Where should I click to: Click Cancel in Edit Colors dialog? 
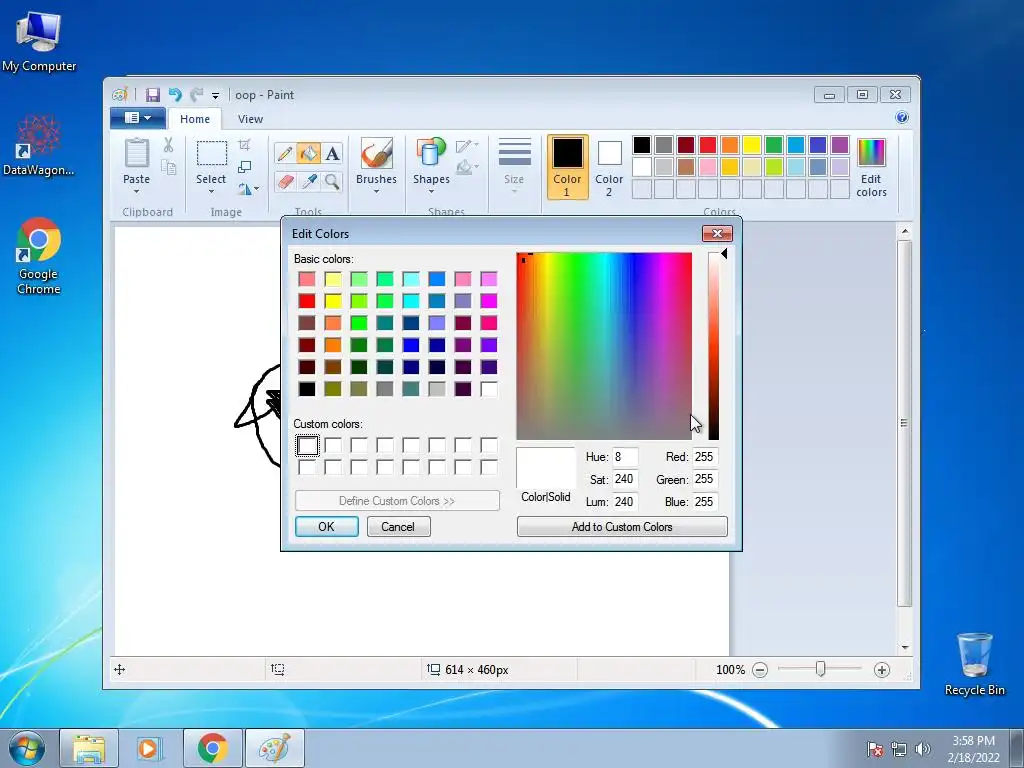click(398, 527)
